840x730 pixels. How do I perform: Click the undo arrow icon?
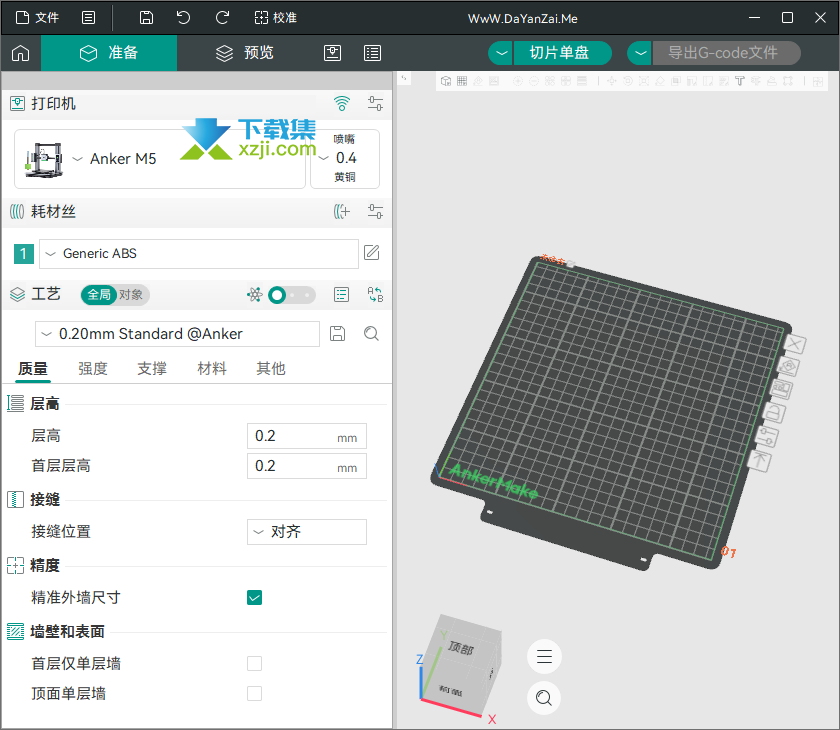(183, 18)
